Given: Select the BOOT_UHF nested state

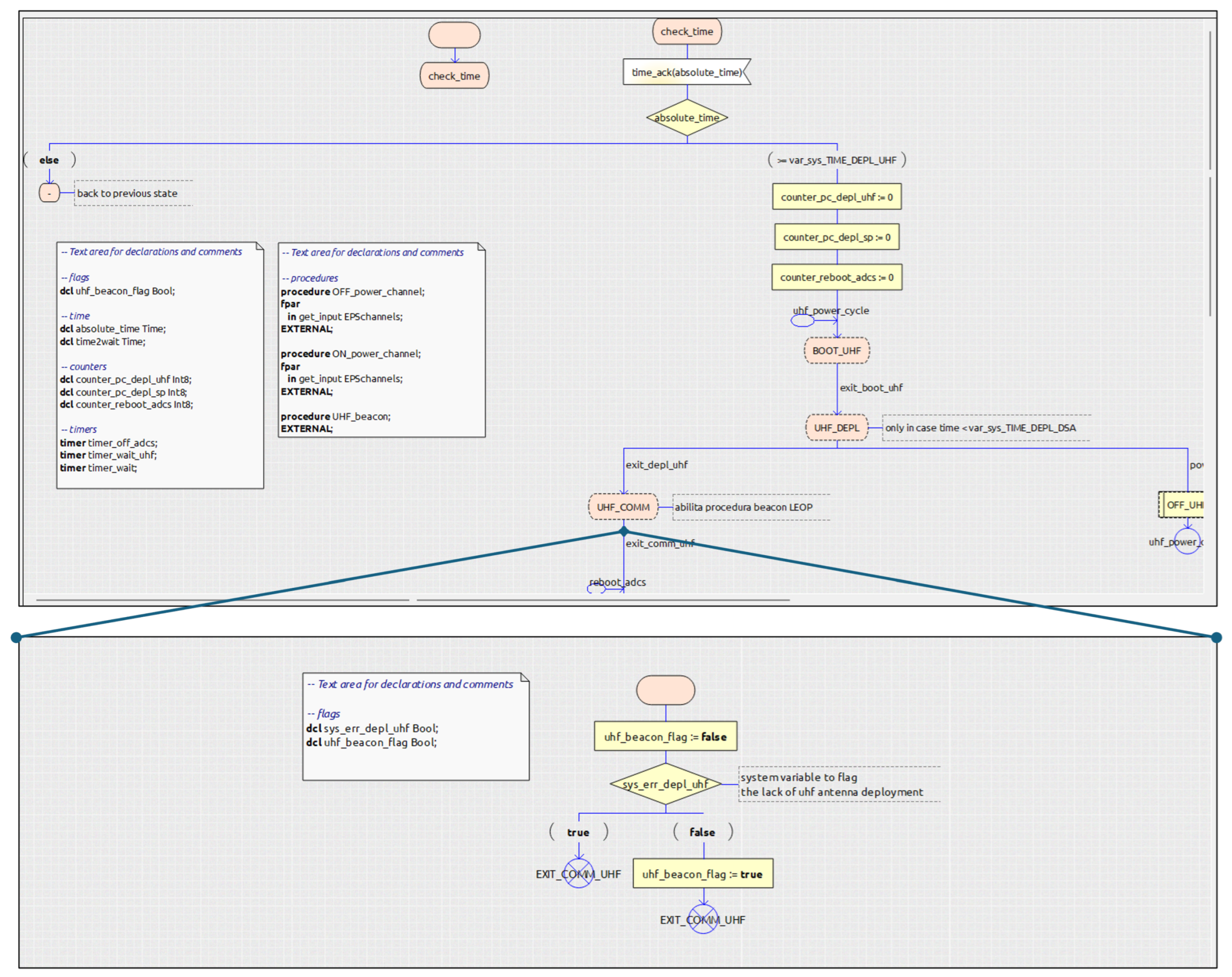Looking at the screenshot, I should (836, 350).
